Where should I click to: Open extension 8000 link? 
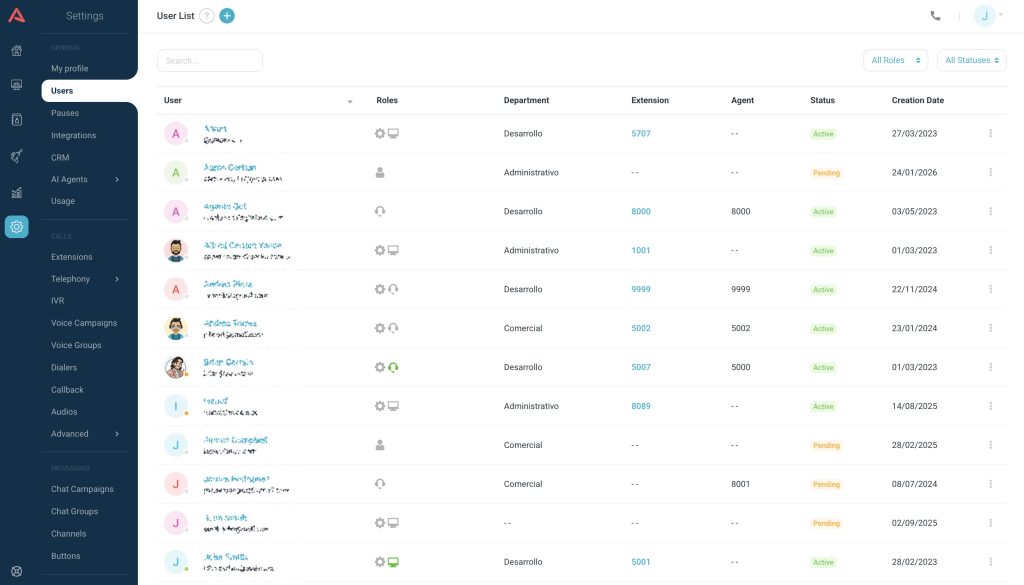point(640,212)
